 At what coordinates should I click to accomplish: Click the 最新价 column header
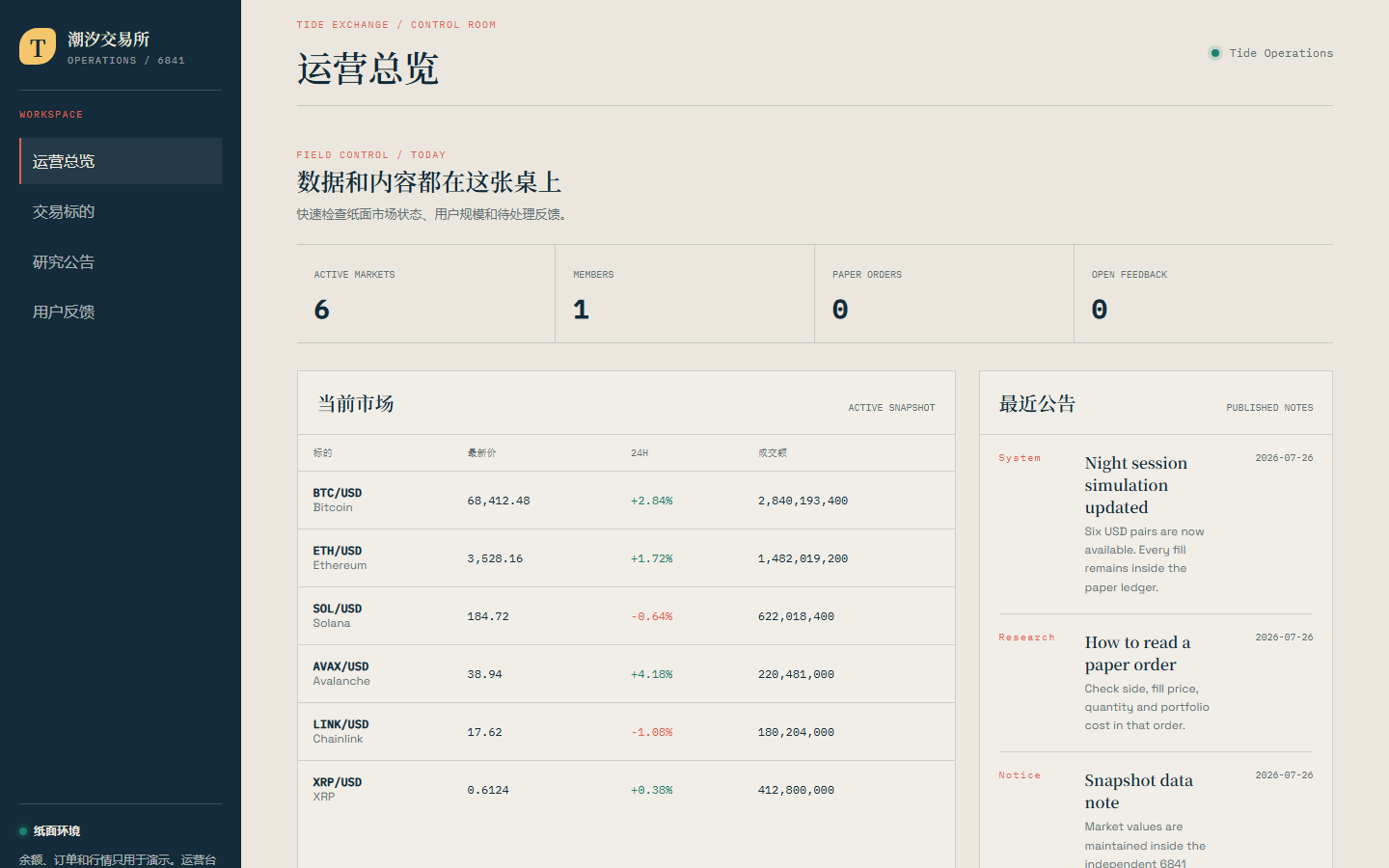click(x=482, y=452)
